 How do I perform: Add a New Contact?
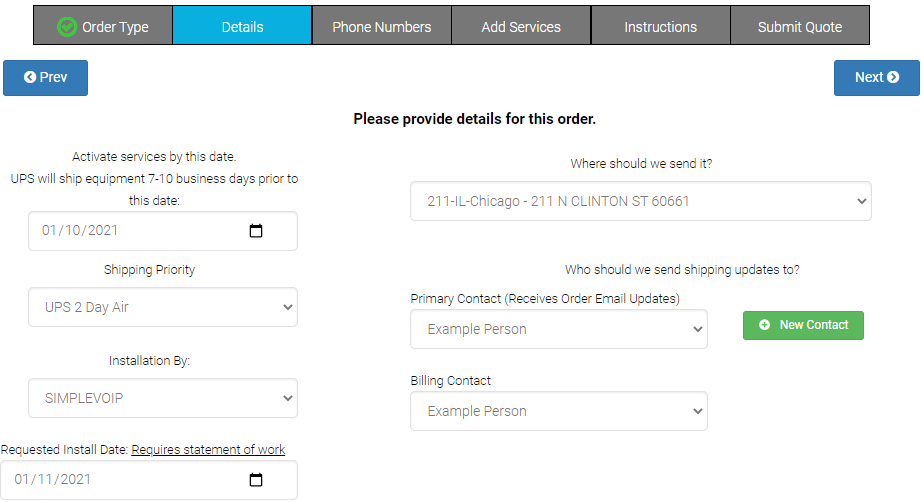[803, 325]
